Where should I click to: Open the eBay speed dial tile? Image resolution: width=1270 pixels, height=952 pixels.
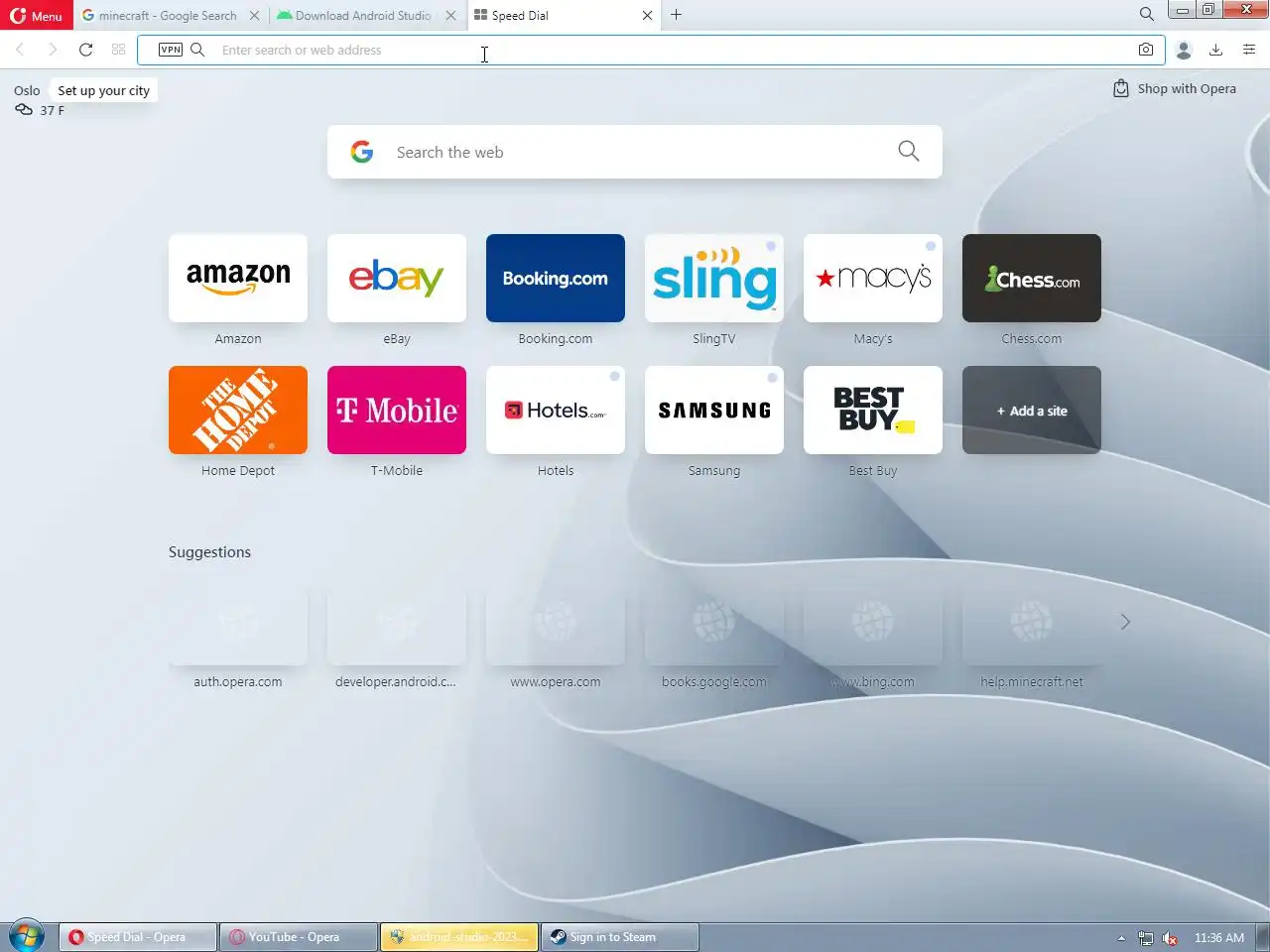pyautogui.click(x=397, y=278)
